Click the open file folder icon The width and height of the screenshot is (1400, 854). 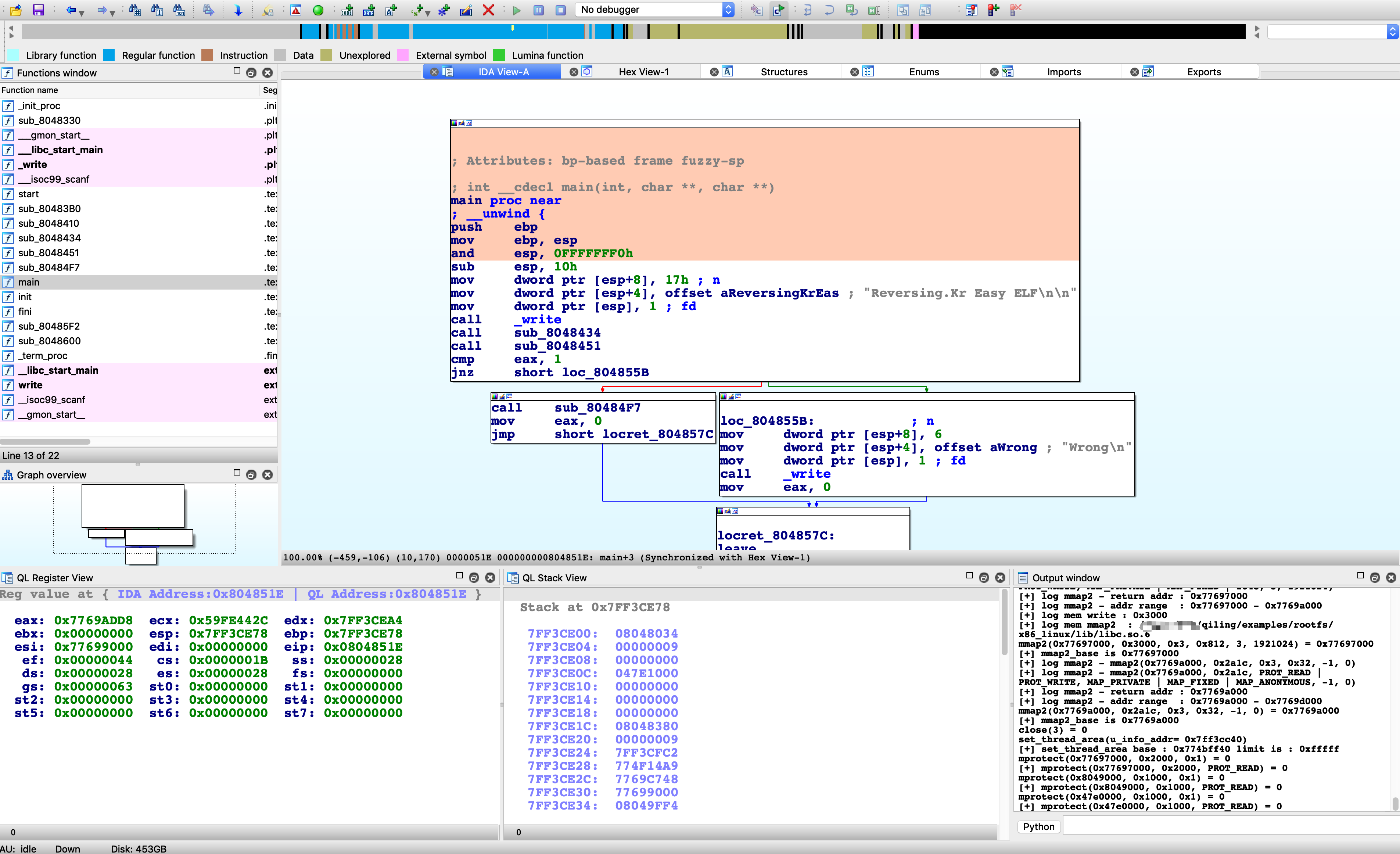tap(15, 10)
